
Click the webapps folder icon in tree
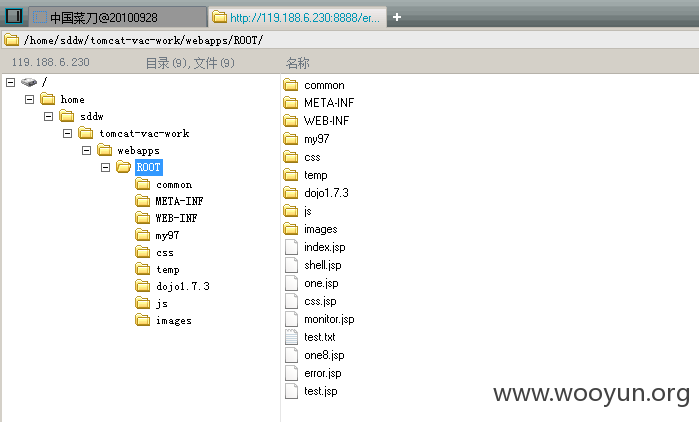coord(105,150)
